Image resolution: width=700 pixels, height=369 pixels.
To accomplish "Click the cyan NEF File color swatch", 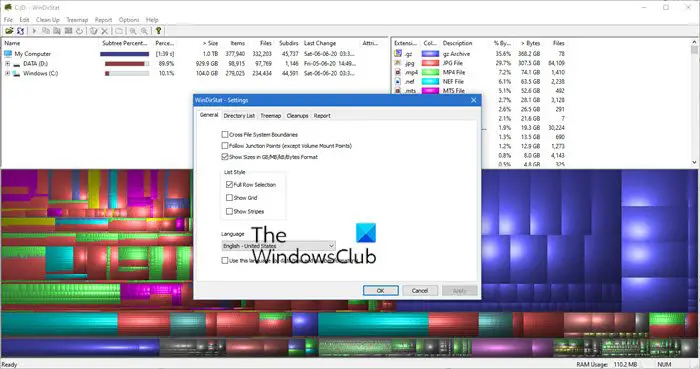I will [x=430, y=81].
